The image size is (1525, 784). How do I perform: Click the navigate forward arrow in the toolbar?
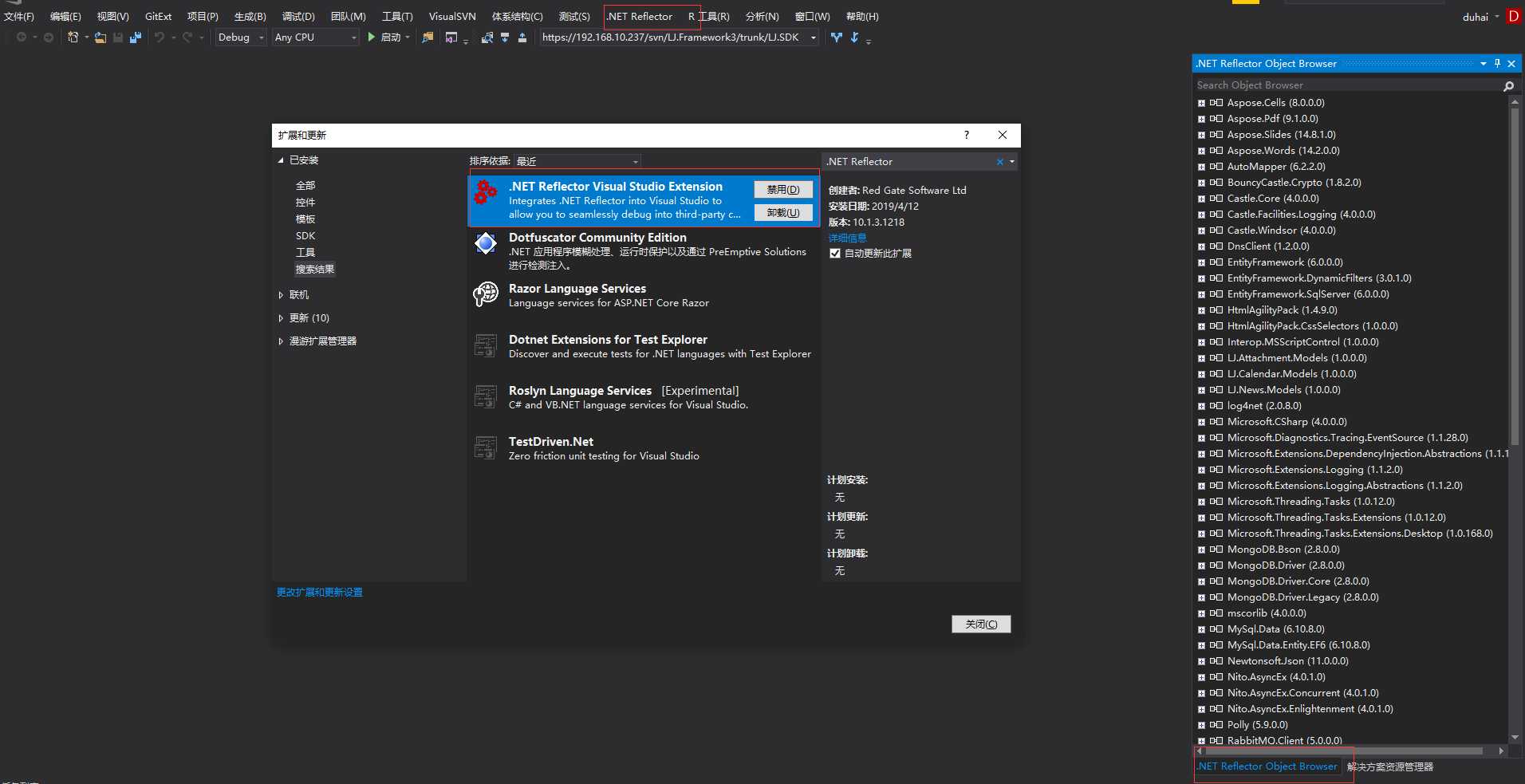click(49, 37)
